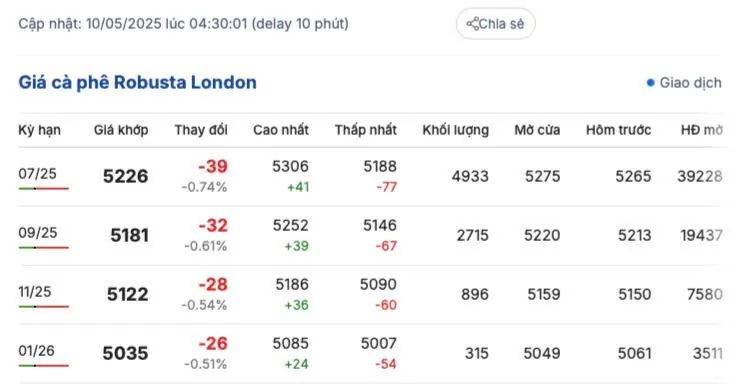
Task: Click the Cao nhất column header
Action: 281,130
